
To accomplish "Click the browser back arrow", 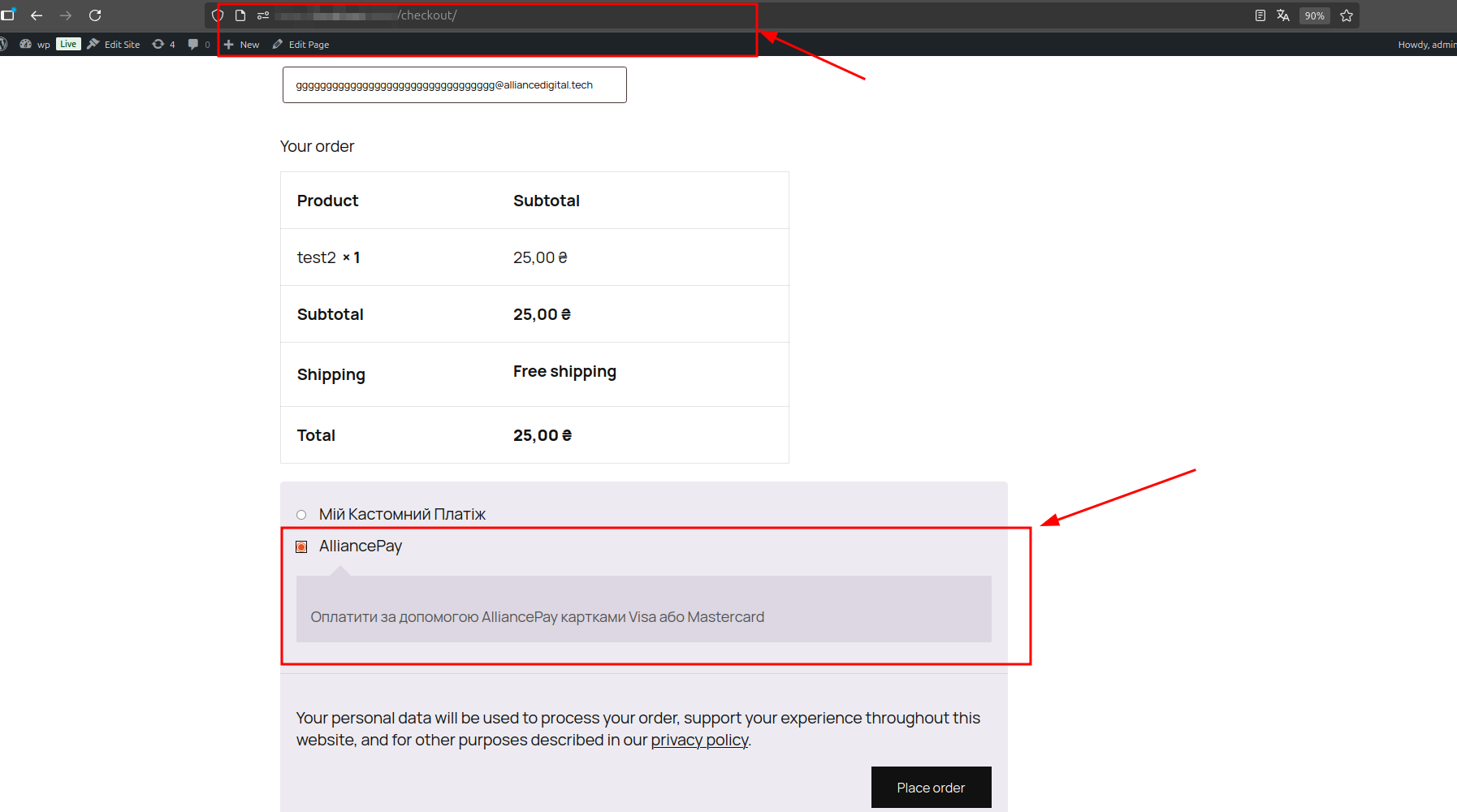I will point(37,15).
